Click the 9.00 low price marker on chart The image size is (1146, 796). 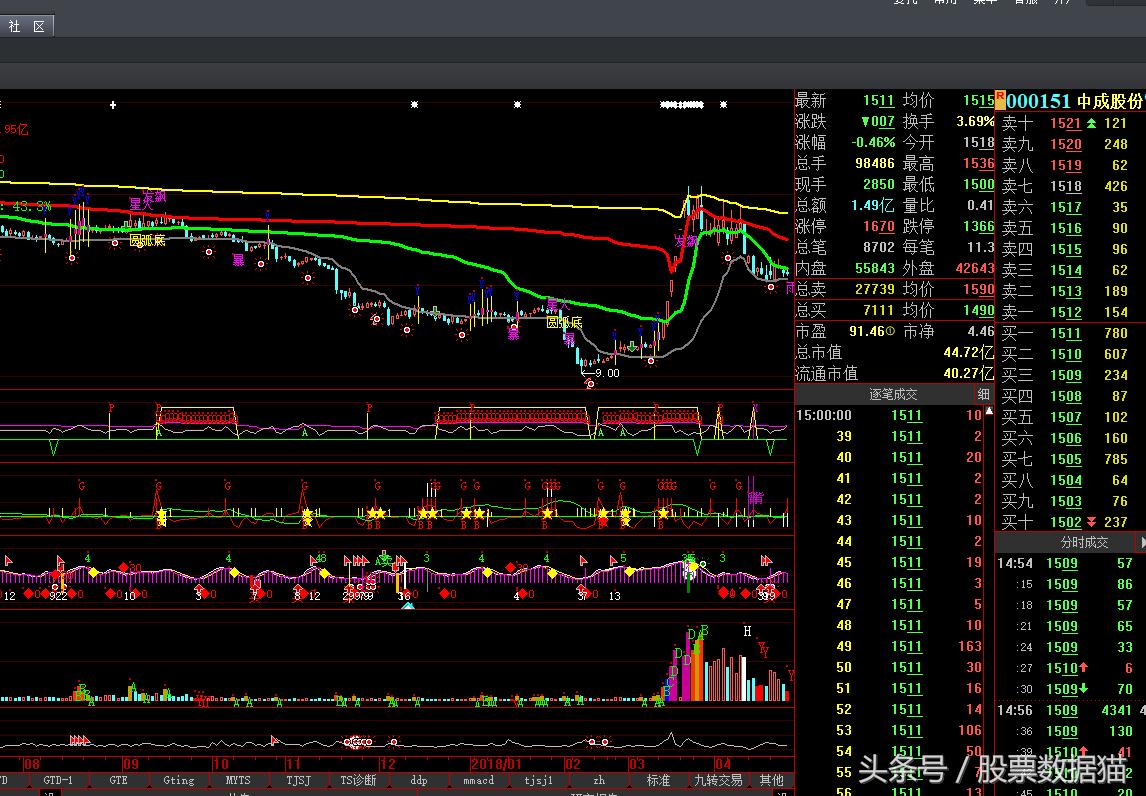tap(606, 373)
